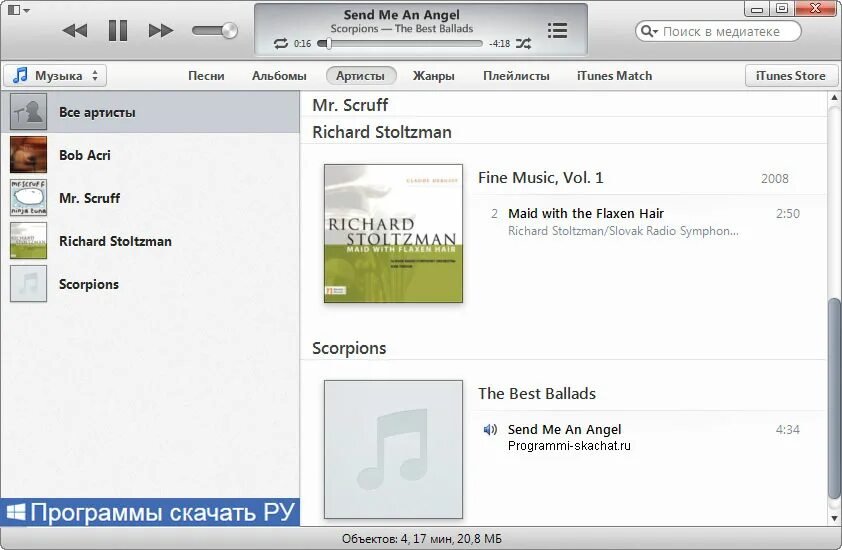Click the 2008 album year
The image size is (842, 550).
click(x=775, y=178)
